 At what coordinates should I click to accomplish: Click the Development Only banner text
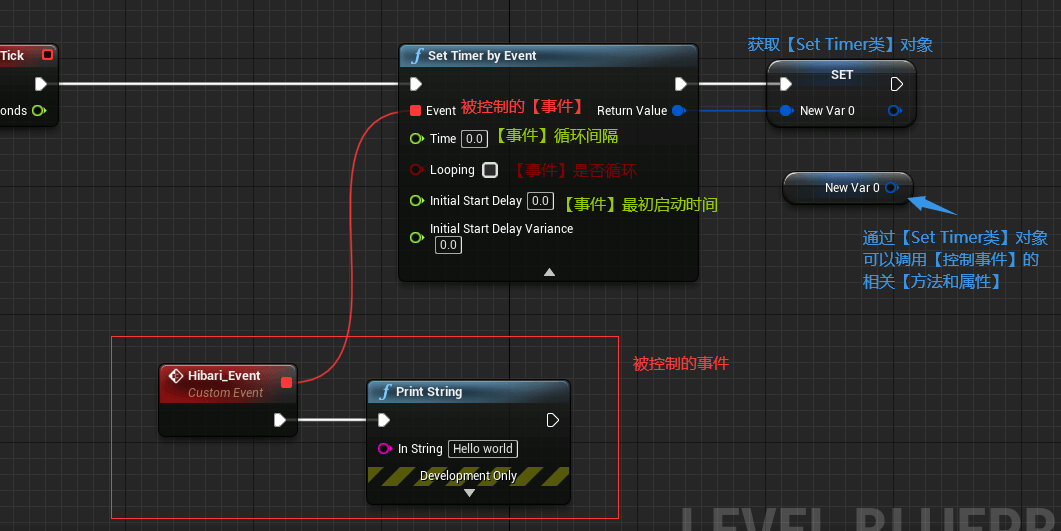(x=468, y=476)
